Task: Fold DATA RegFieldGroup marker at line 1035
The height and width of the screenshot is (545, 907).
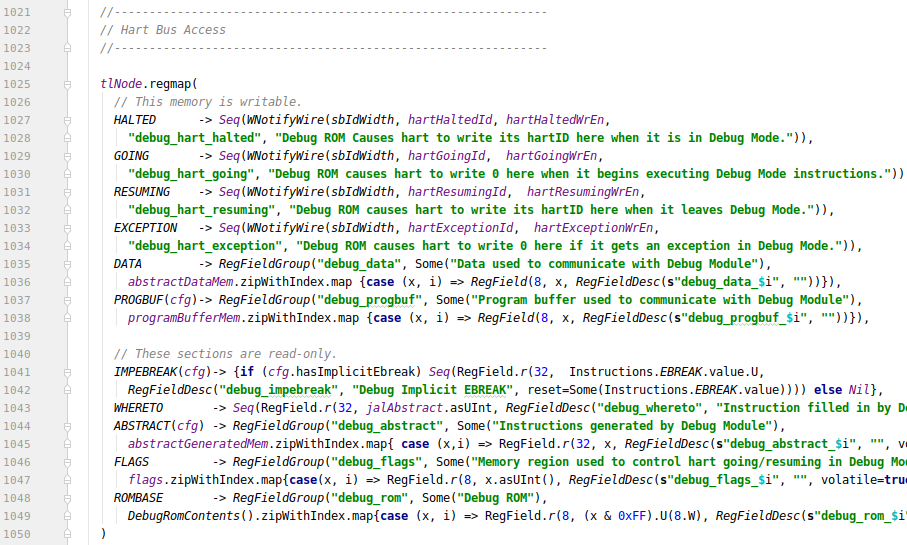Action: pyautogui.click(x=67, y=264)
